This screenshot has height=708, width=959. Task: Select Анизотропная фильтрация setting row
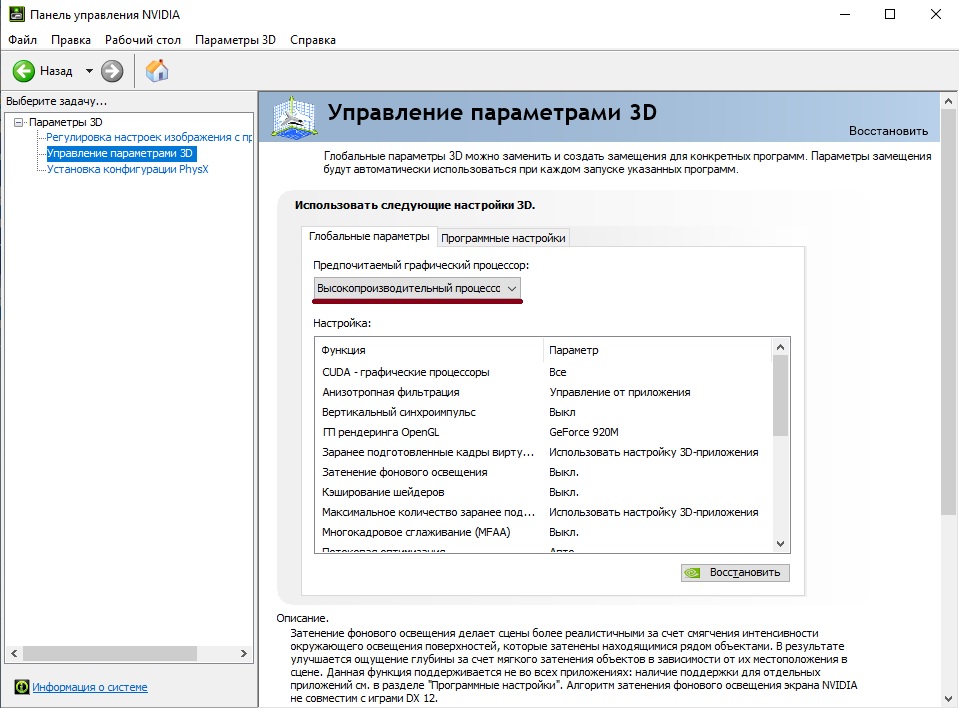[x=543, y=393]
